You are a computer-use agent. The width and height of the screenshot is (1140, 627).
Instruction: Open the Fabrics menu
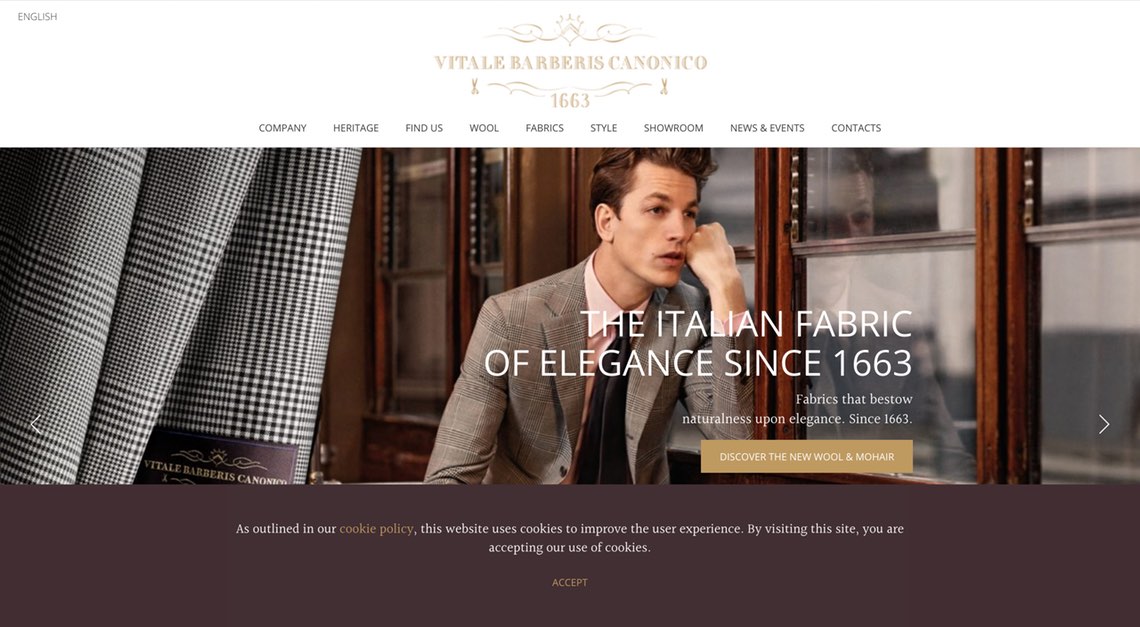[545, 127]
